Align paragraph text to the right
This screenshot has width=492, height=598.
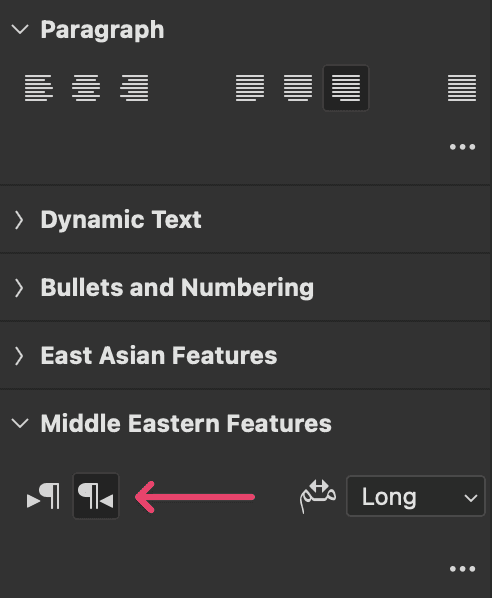(x=134, y=88)
